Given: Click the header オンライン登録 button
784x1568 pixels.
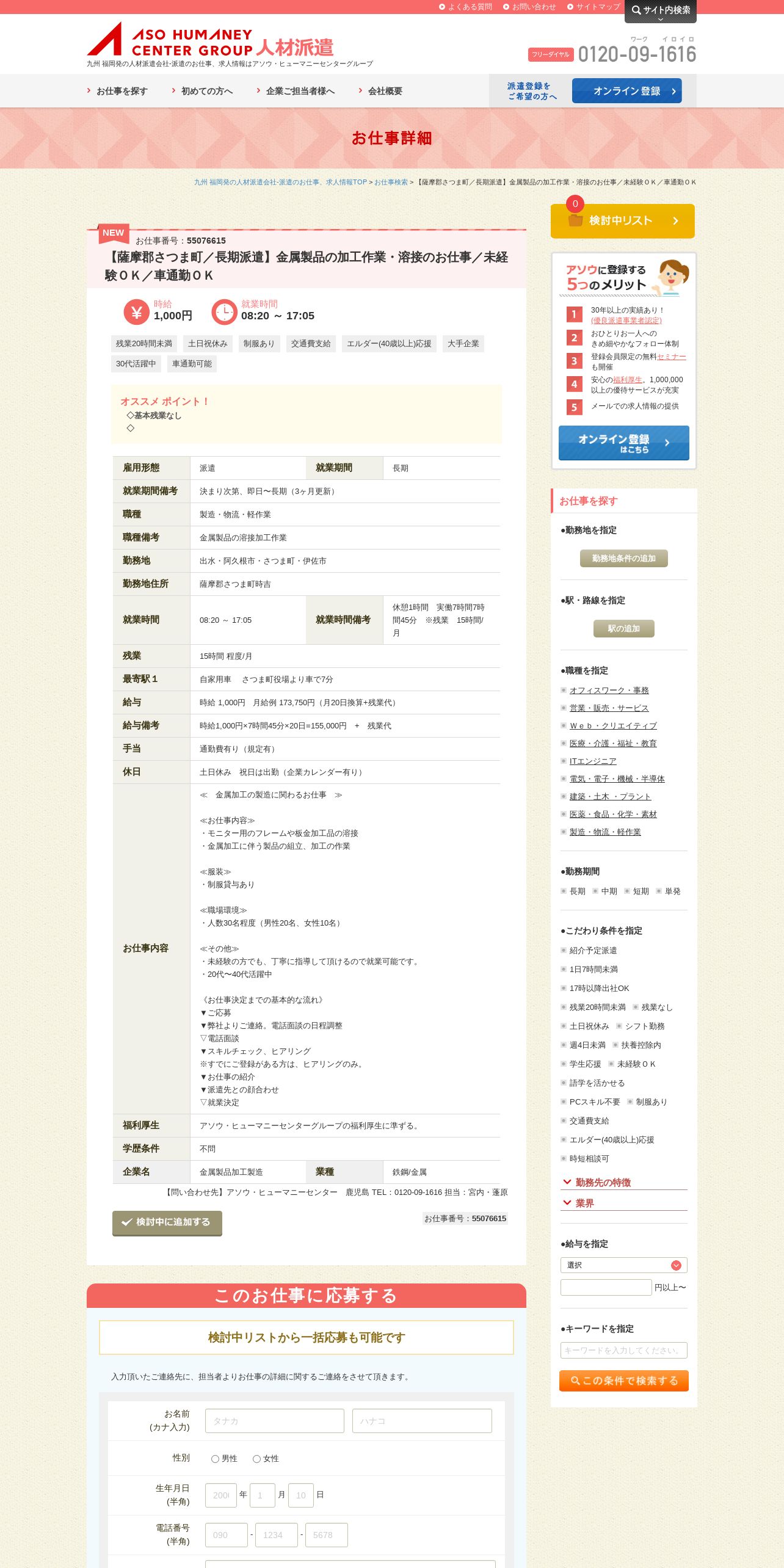Looking at the screenshot, I should (626, 91).
